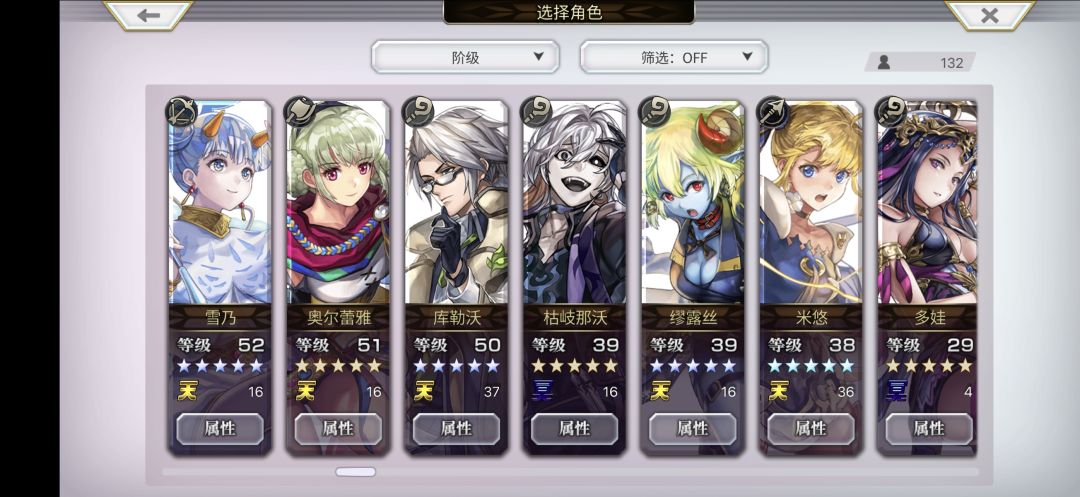Open 属性 for 雪乃
The width and height of the screenshot is (1080, 497).
pos(220,429)
